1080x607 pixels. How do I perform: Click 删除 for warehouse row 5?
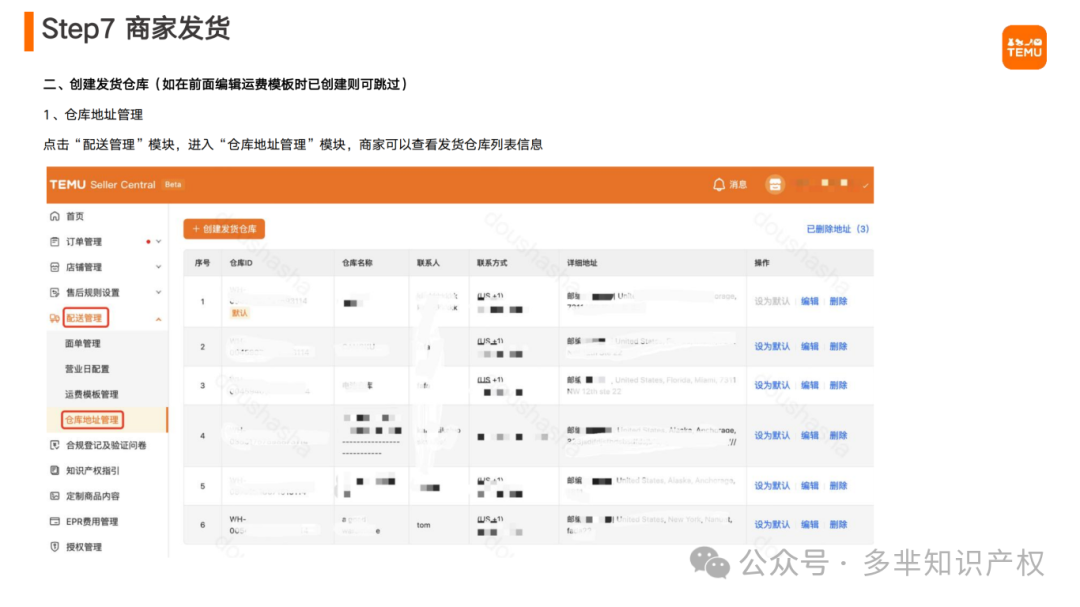pyautogui.click(x=838, y=486)
